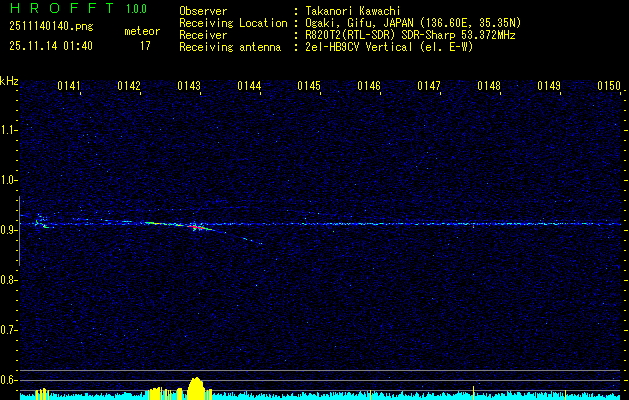Image resolution: width=629 pixels, height=400 pixels.
Task: Select the 0148 time marker
Action: tap(489, 87)
